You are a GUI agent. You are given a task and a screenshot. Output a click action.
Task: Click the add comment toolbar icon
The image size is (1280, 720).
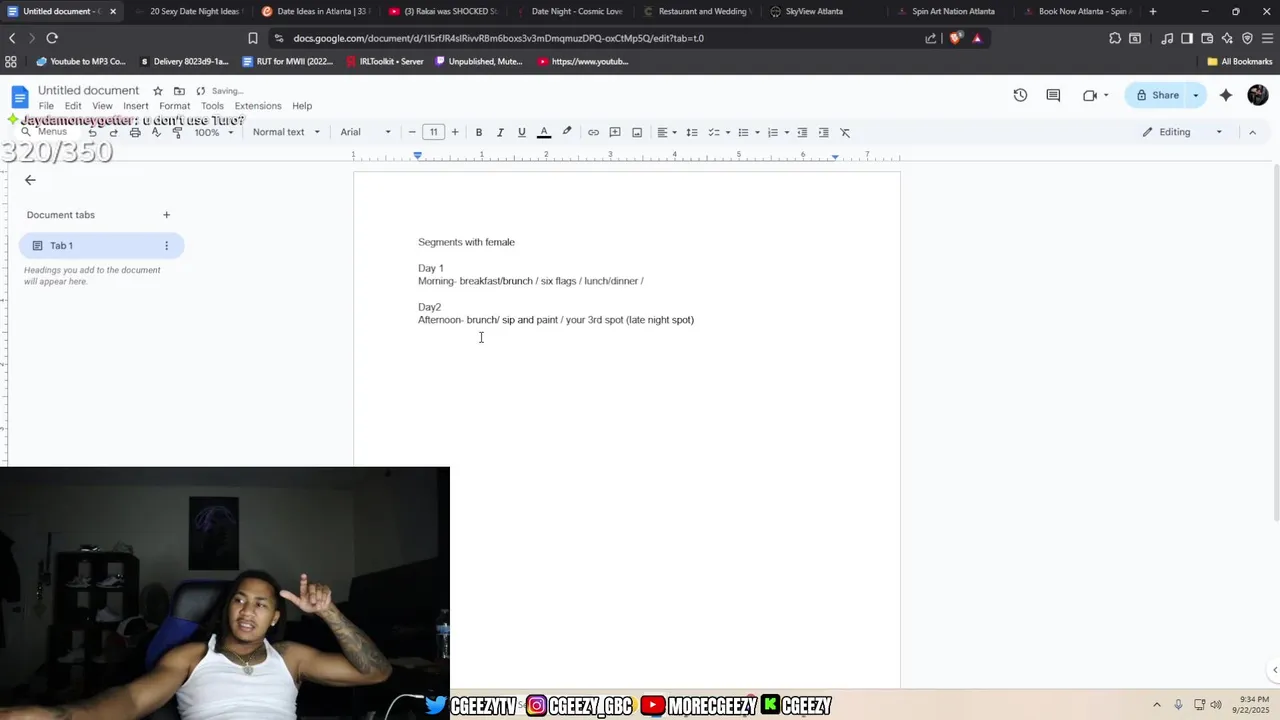615,132
